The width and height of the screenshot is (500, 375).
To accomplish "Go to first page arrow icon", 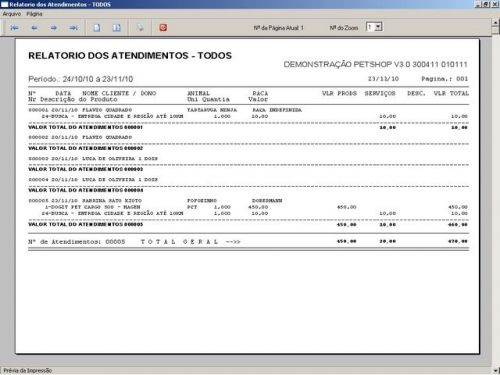I will [x=14, y=28].
